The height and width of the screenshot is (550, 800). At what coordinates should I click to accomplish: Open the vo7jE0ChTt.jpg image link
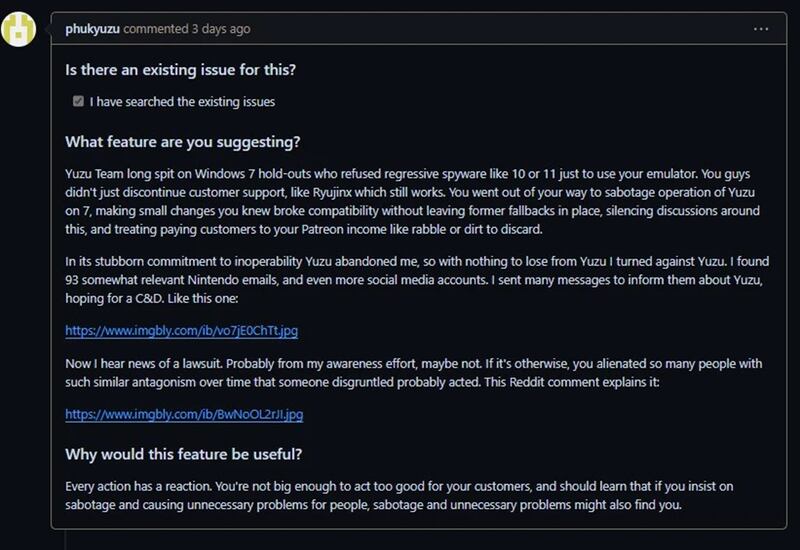tap(181, 330)
